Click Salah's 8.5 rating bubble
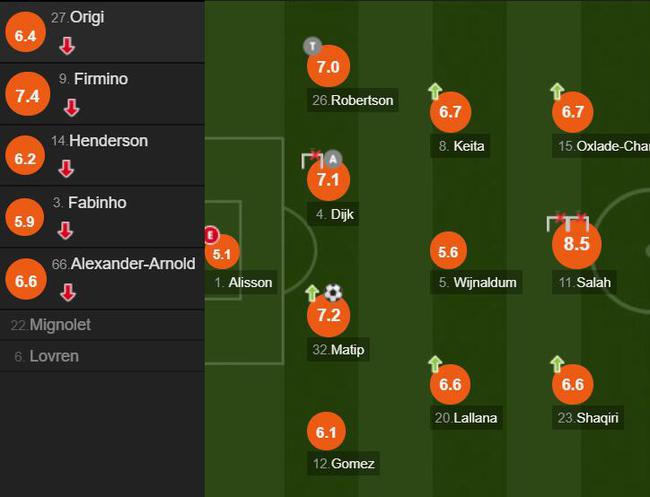This screenshot has width=650, height=497. click(x=577, y=244)
